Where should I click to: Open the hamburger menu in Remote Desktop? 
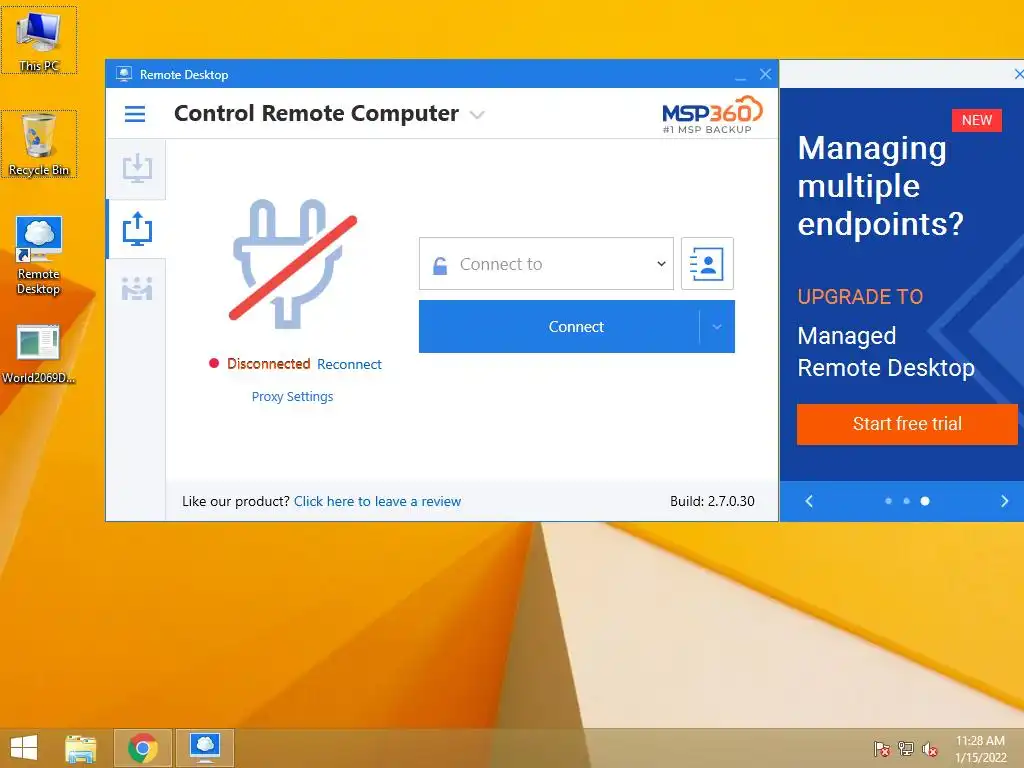(135, 114)
